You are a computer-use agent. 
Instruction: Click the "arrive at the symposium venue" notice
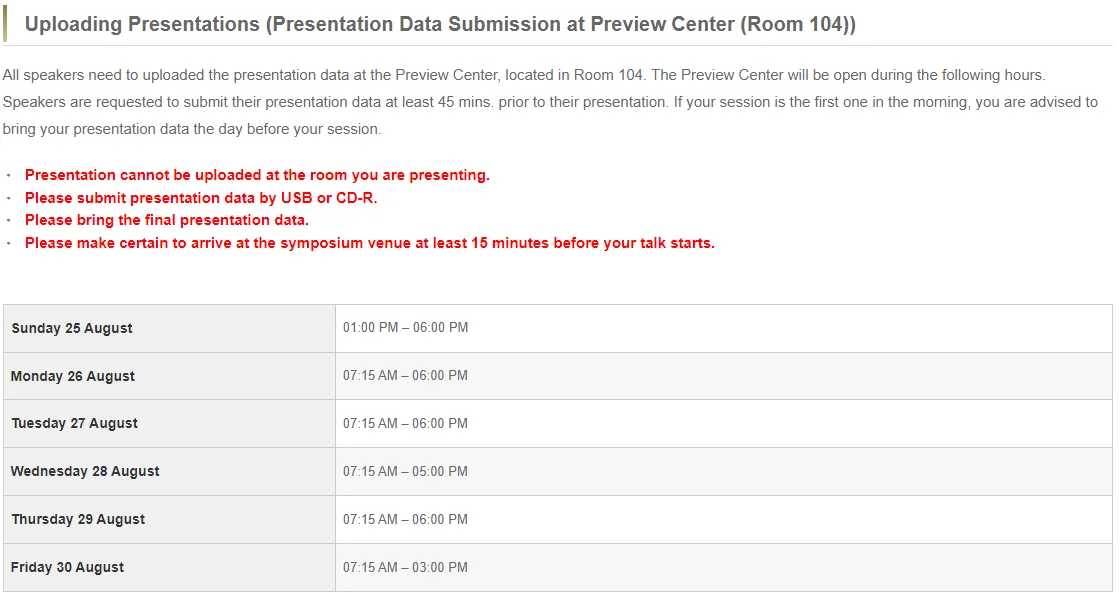370,243
